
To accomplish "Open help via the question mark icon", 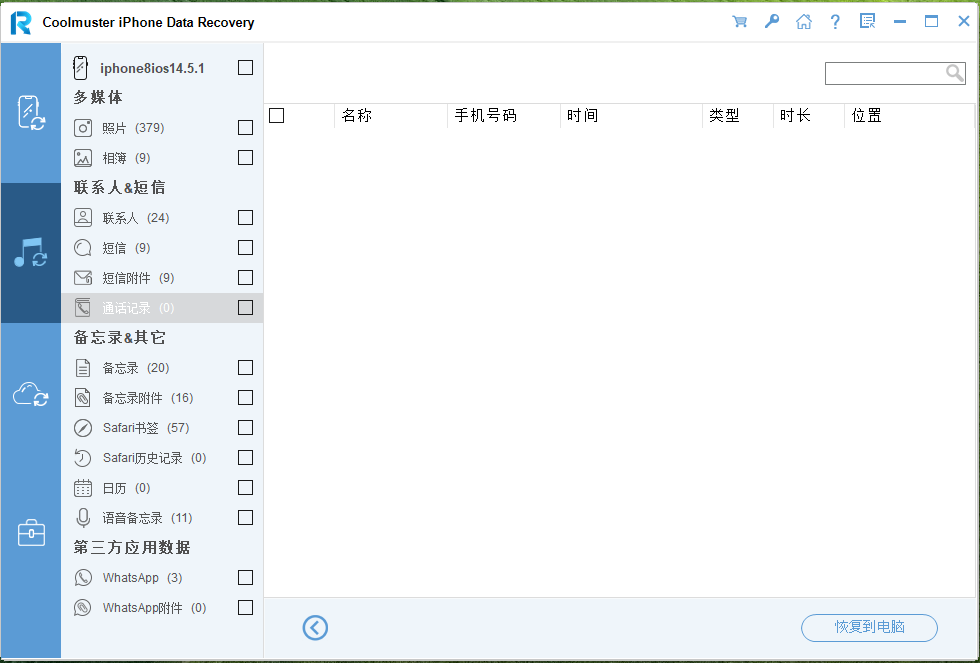I will click(835, 22).
